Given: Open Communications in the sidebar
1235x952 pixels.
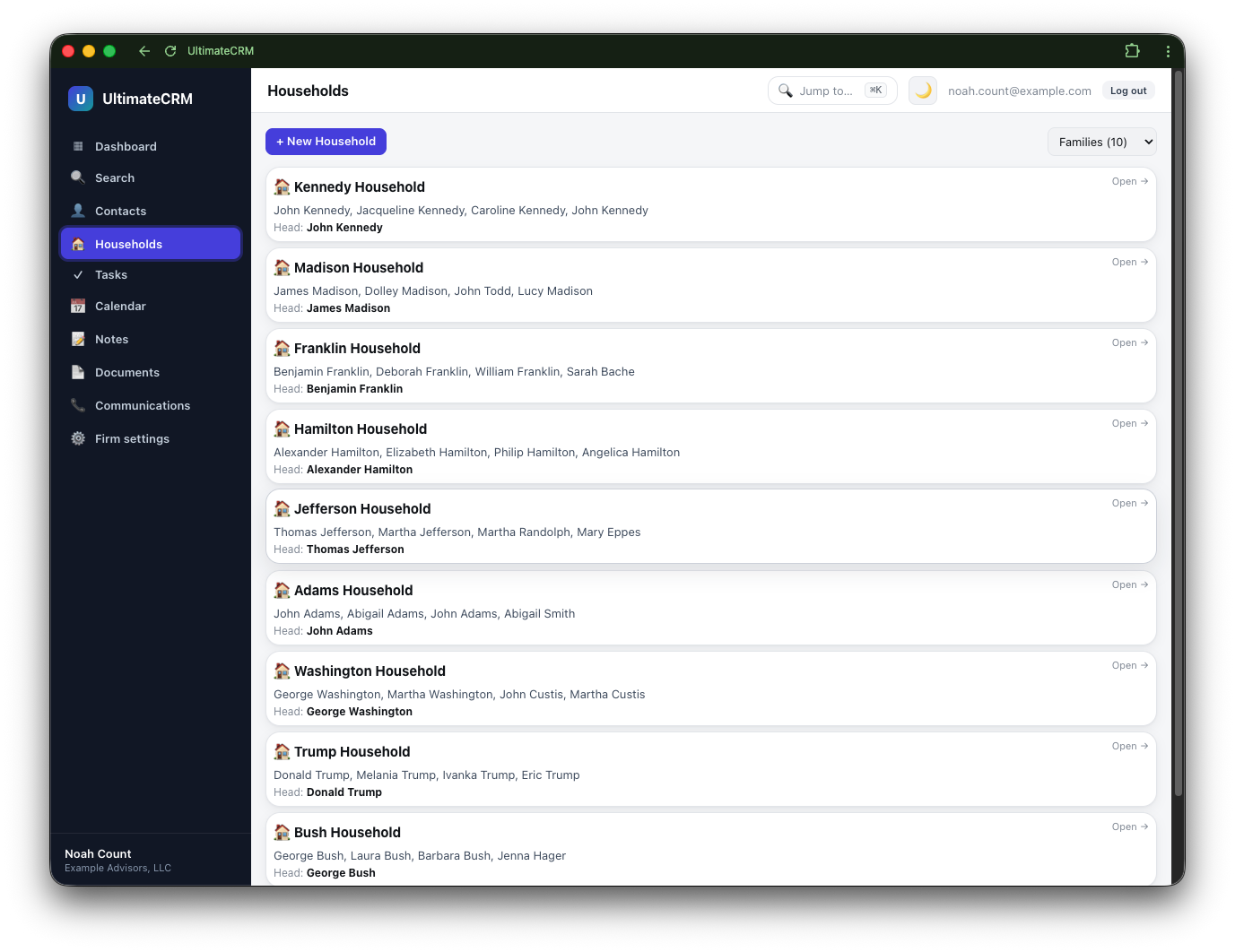Looking at the screenshot, I should point(151,405).
